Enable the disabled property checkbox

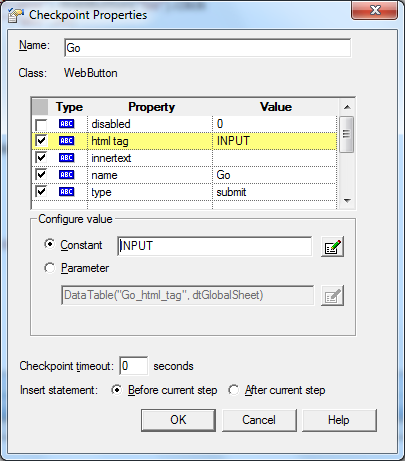pyautogui.click(x=41, y=124)
